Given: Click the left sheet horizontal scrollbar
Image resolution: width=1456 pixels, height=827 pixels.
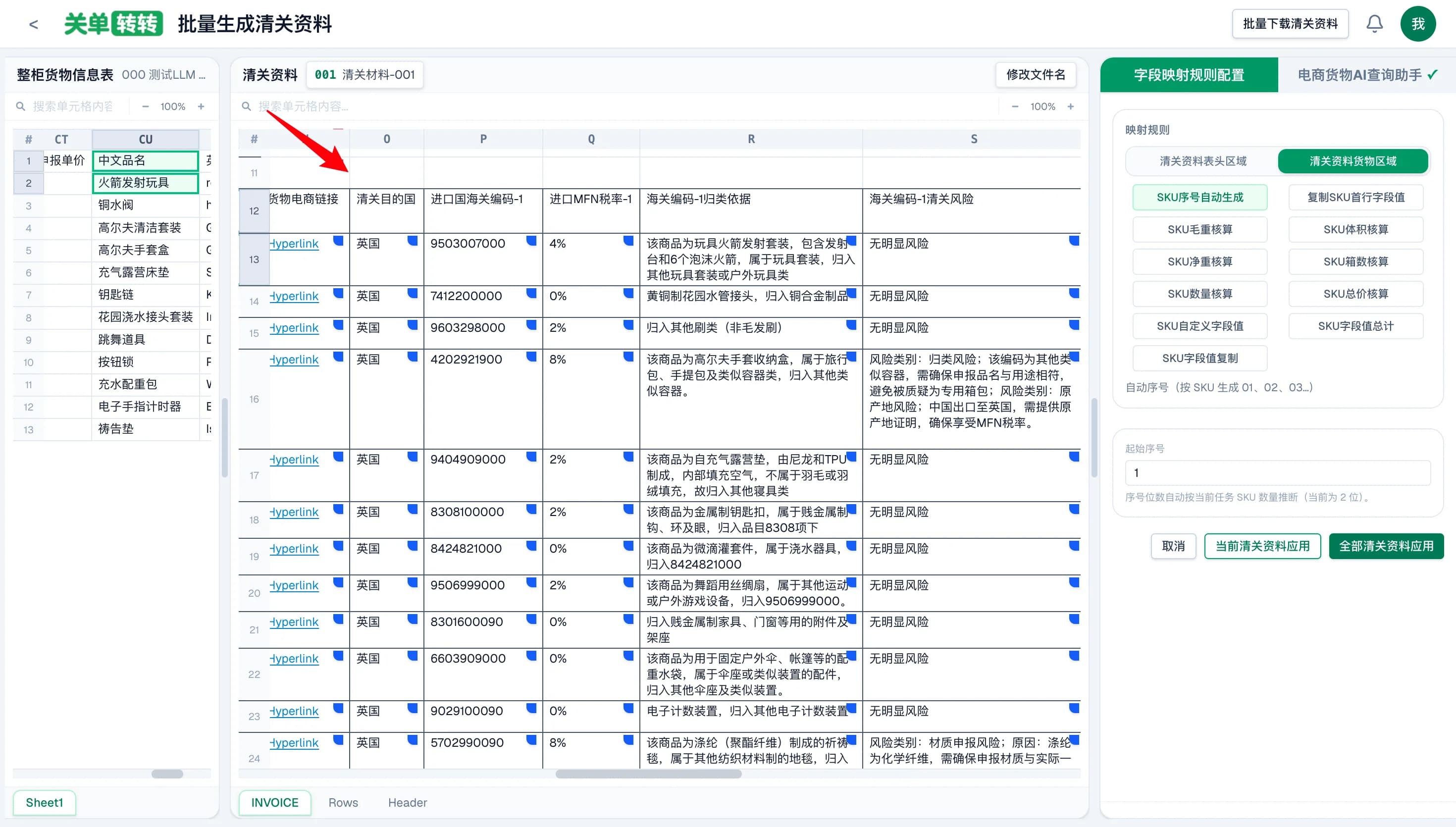Looking at the screenshot, I should coord(167,774).
